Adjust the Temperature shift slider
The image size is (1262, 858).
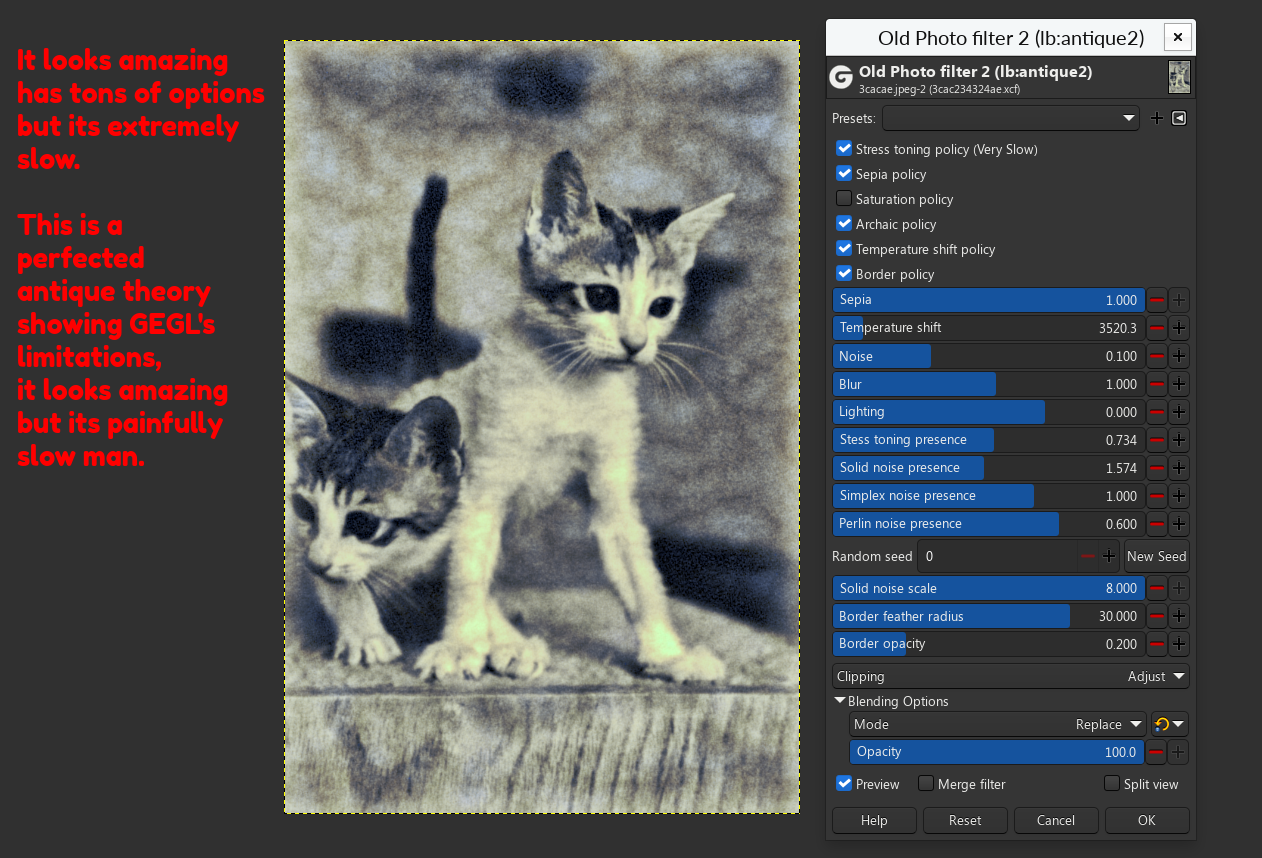pos(988,328)
